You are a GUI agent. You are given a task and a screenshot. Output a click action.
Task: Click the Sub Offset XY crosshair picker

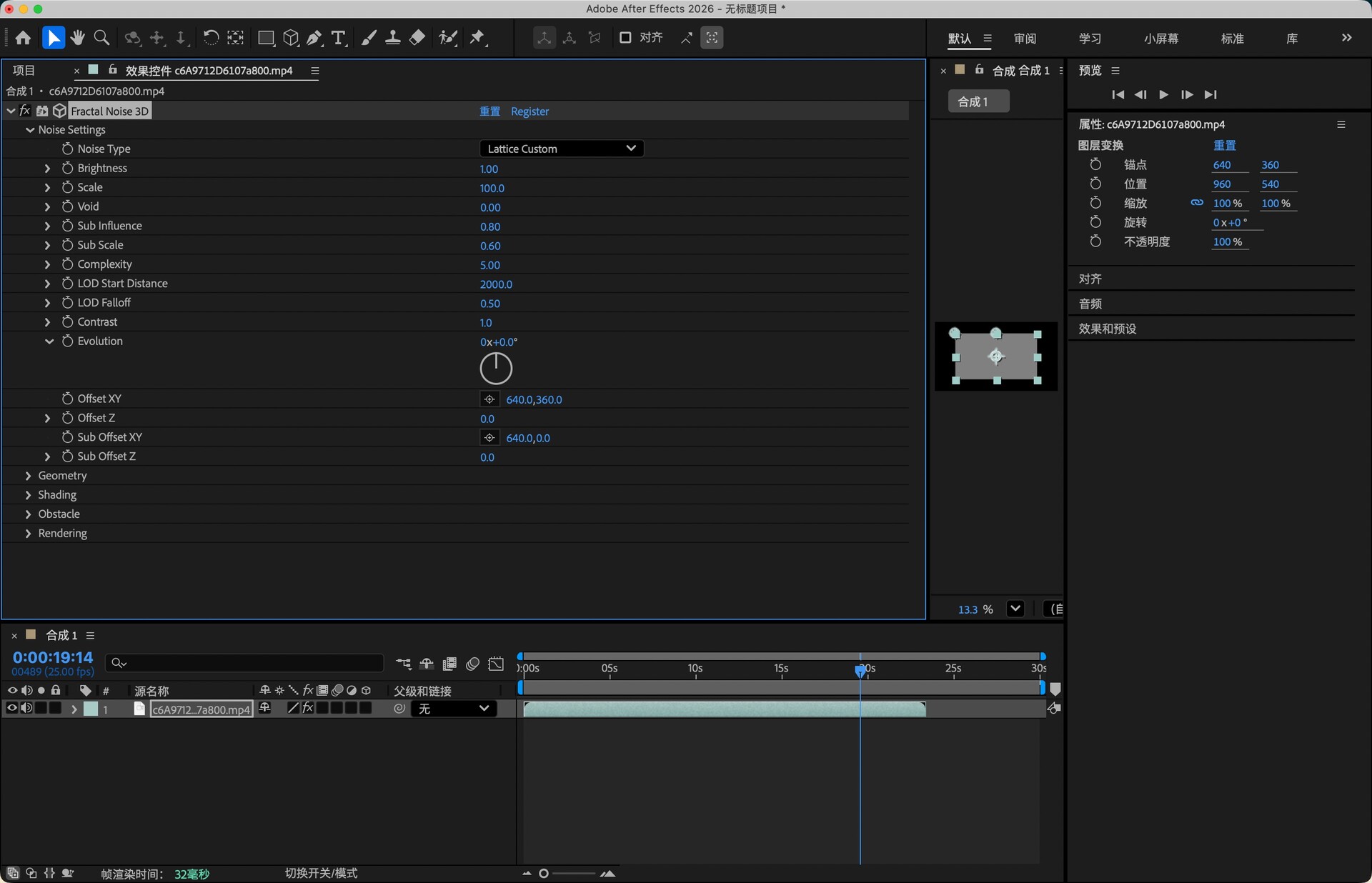click(489, 438)
